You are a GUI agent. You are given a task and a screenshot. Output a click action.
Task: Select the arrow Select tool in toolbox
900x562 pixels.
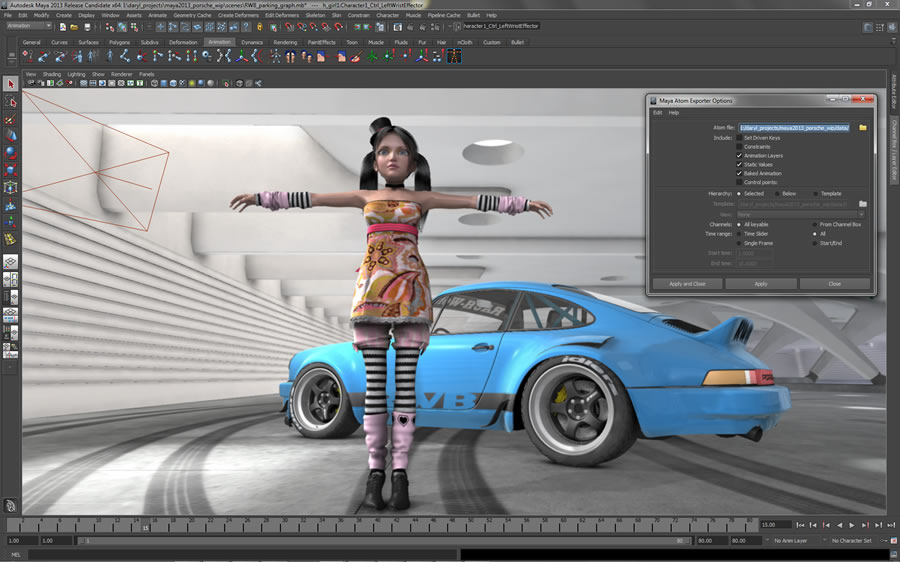coord(11,84)
